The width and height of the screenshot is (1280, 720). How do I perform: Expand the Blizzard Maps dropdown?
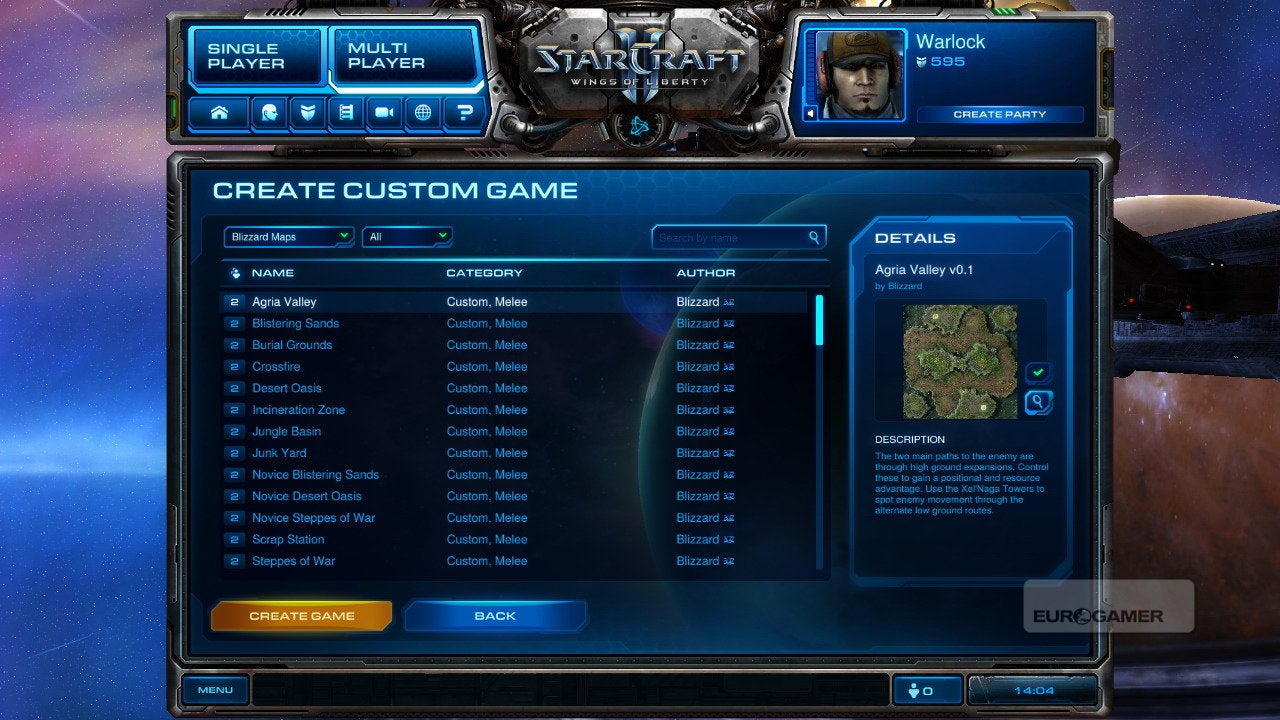[x=288, y=237]
